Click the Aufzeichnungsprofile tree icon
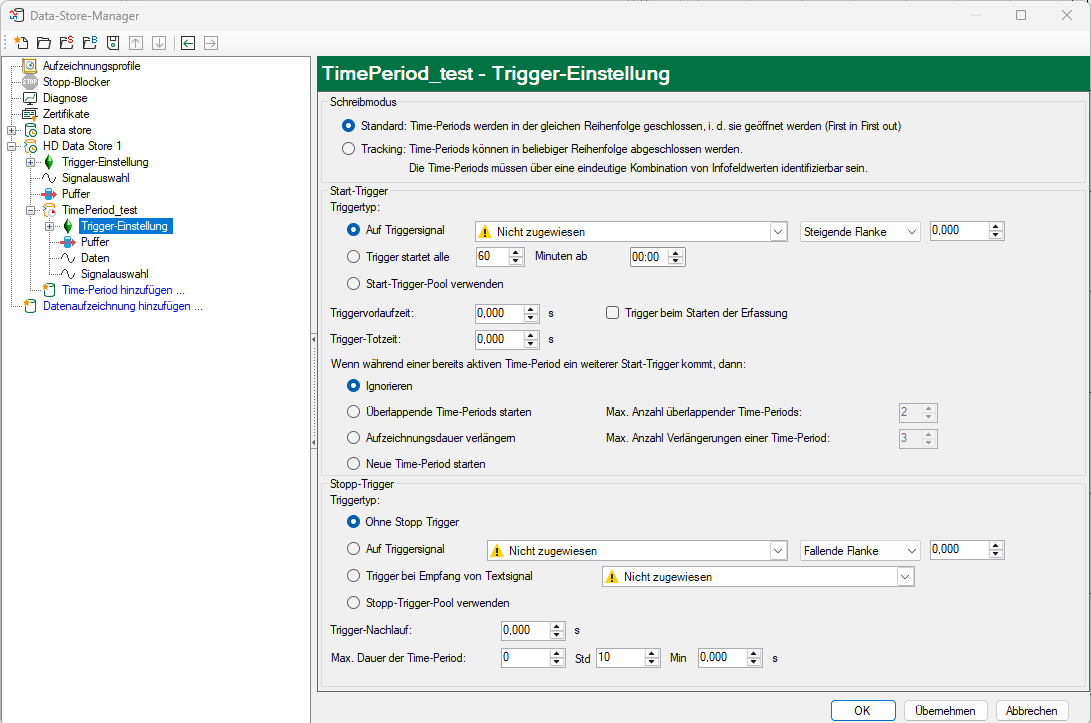The image size is (1091, 723). click(30, 66)
